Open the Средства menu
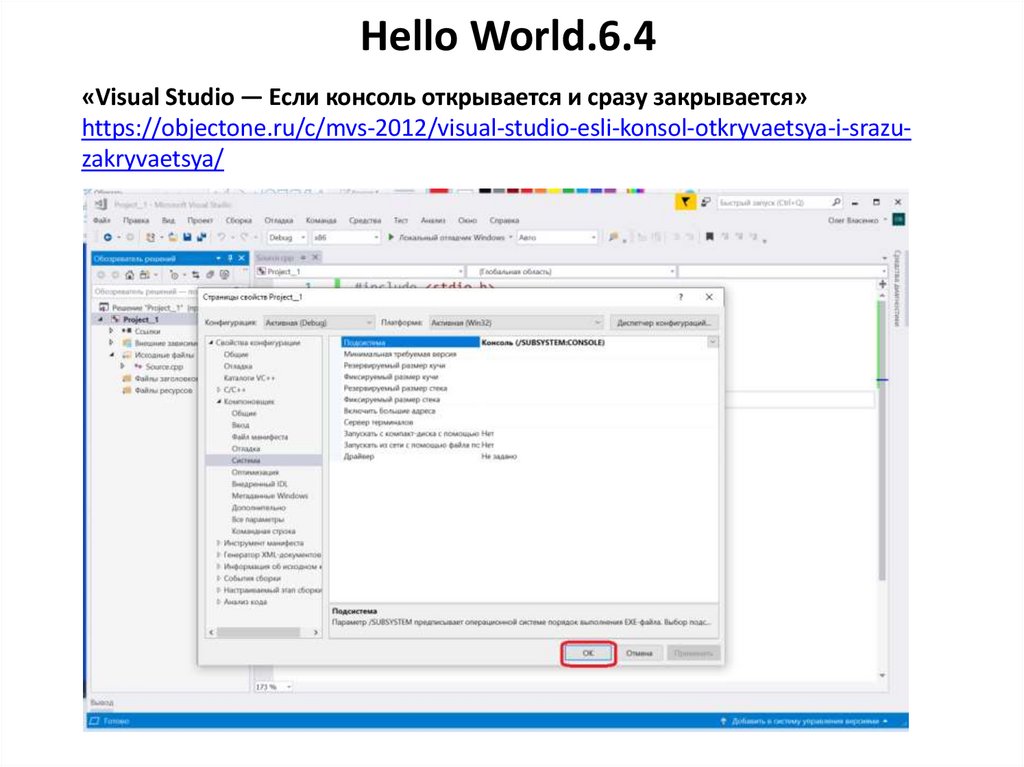The image size is (1024, 767). click(364, 220)
